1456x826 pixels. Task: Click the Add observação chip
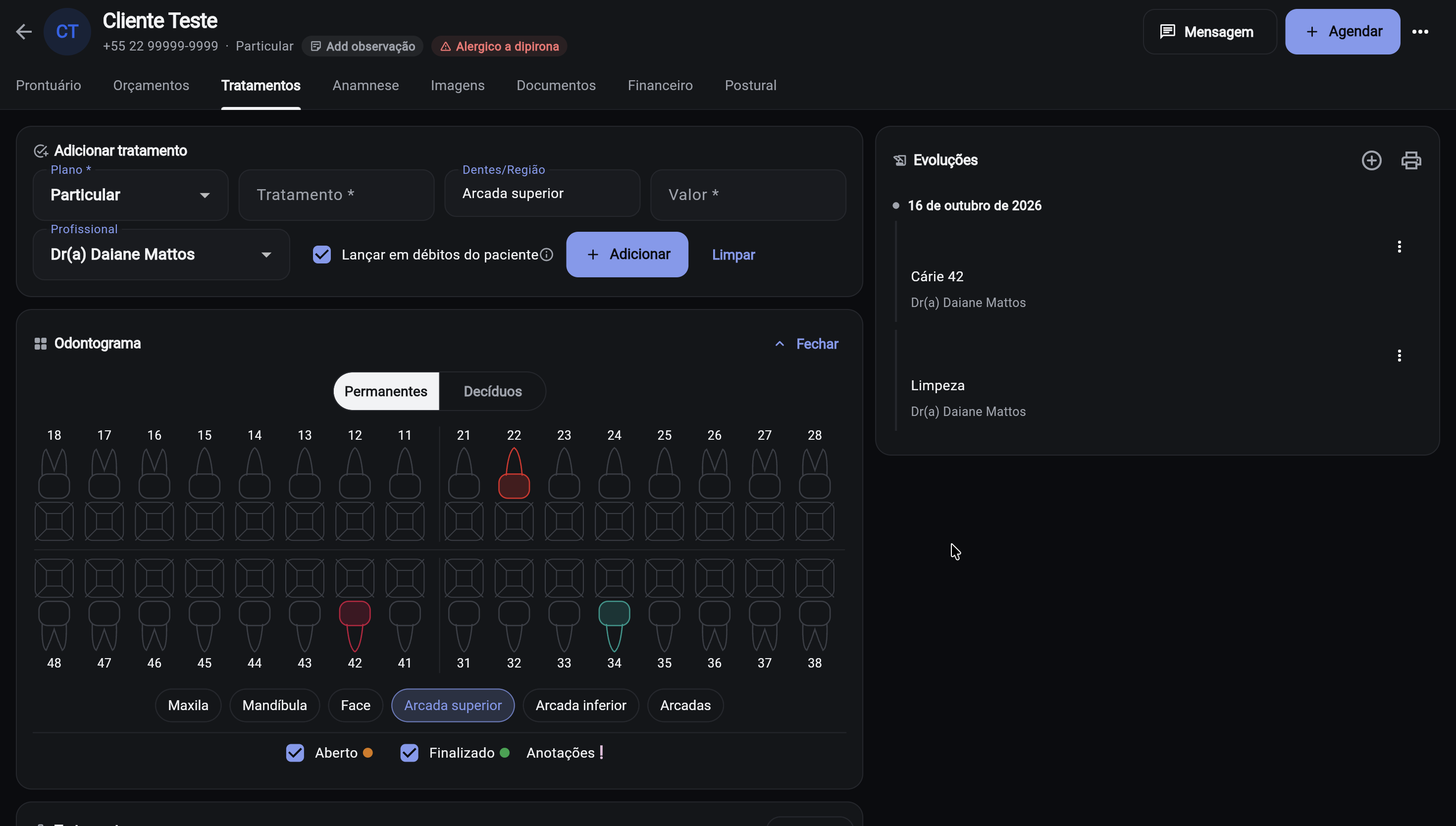(x=362, y=47)
